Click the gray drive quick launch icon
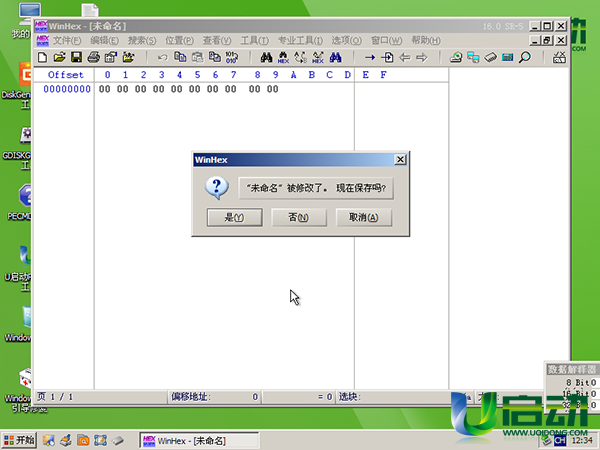Screen dimensions: 600x450 pyautogui.click(x=117, y=440)
